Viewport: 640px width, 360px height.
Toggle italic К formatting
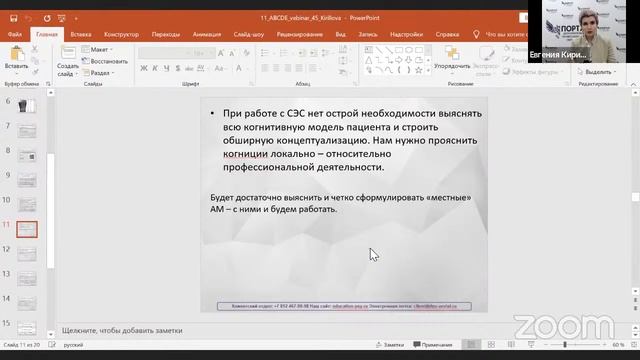coord(155,68)
